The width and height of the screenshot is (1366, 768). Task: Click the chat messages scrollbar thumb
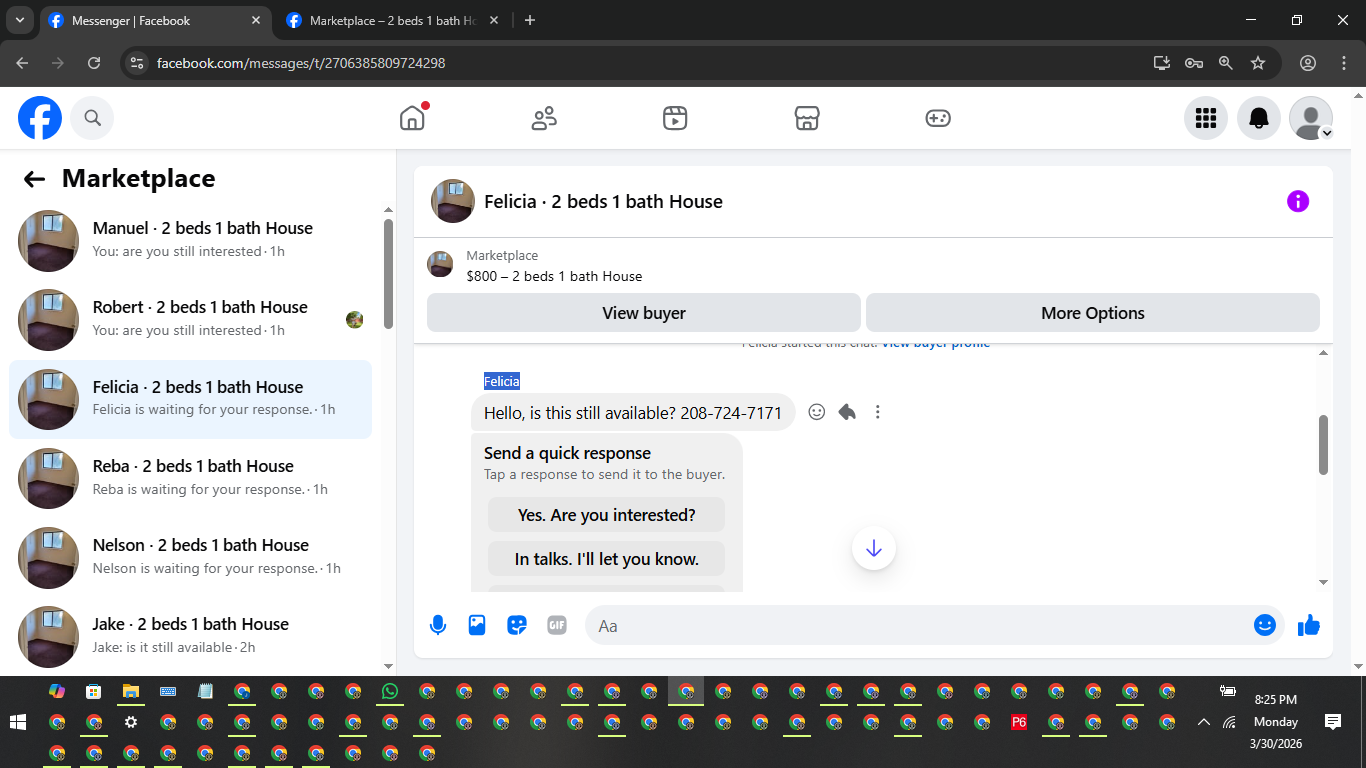pyautogui.click(x=1324, y=445)
